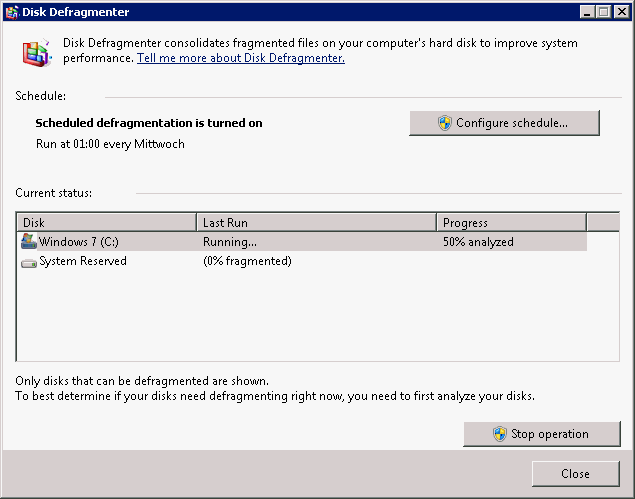The image size is (635, 499).
Task: Stop the running defragment operation
Action: click(542, 434)
